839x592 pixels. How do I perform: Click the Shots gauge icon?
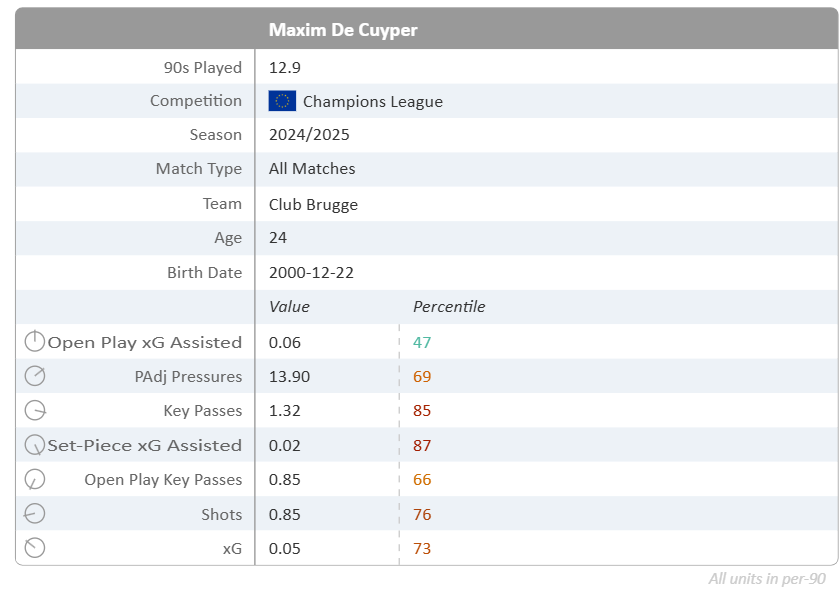coord(34,514)
